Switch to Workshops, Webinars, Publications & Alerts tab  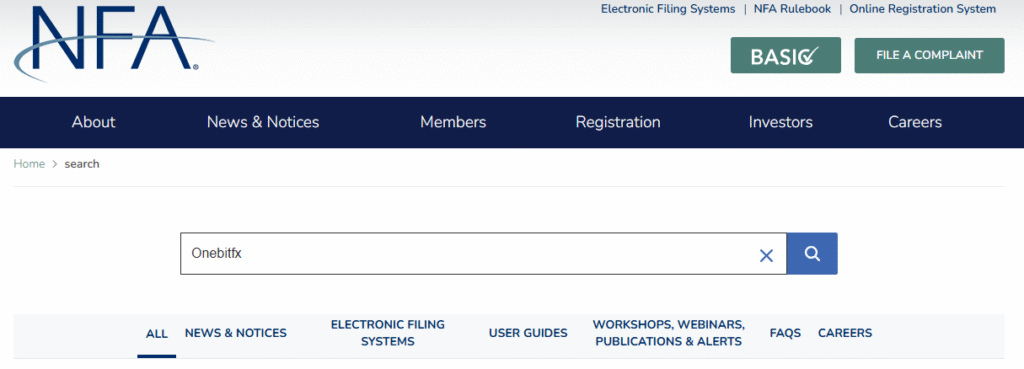tap(669, 333)
